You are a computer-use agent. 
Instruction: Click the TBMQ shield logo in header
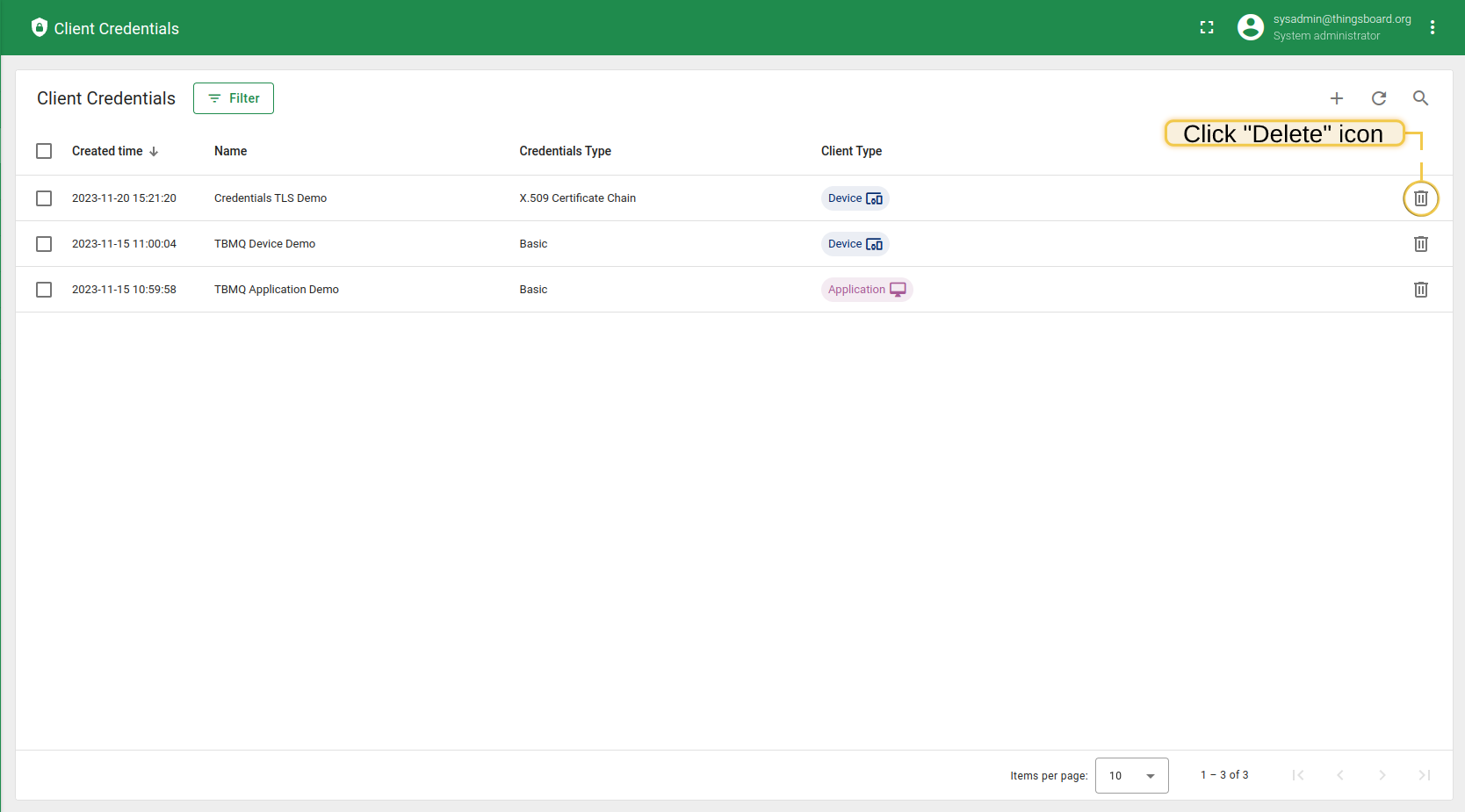tap(39, 27)
